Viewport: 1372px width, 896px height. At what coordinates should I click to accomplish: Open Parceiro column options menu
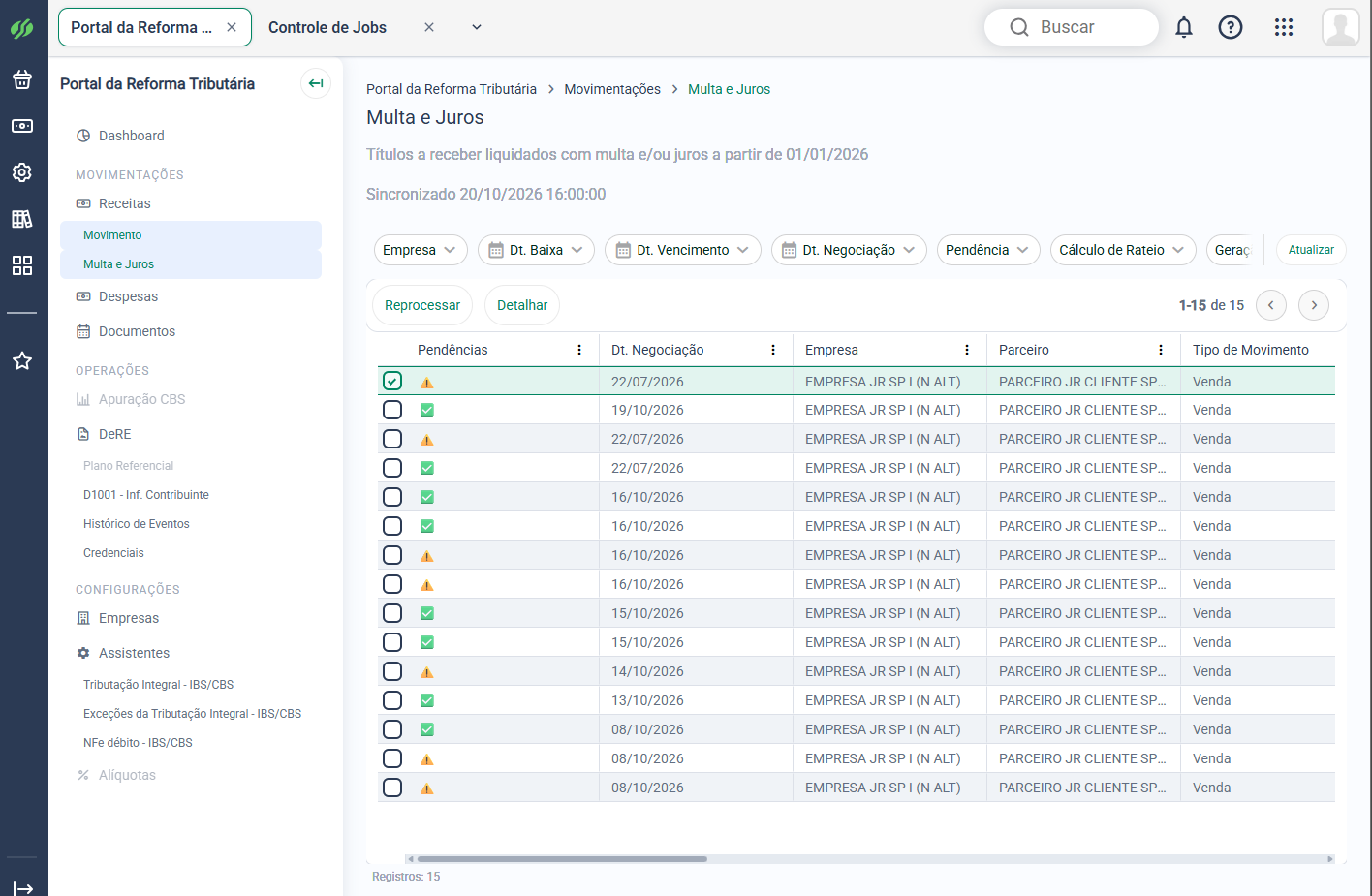1161,350
